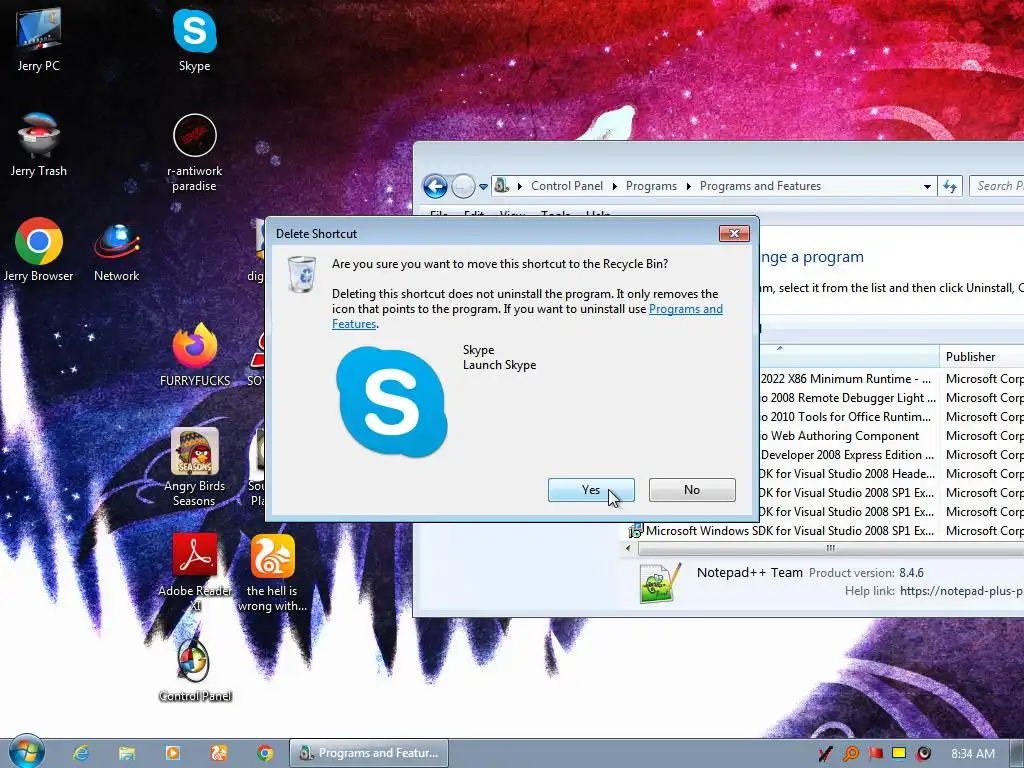The image size is (1024, 768).
Task: Click the horizontal scrollbar in the program list
Action: [x=831, y=549]
